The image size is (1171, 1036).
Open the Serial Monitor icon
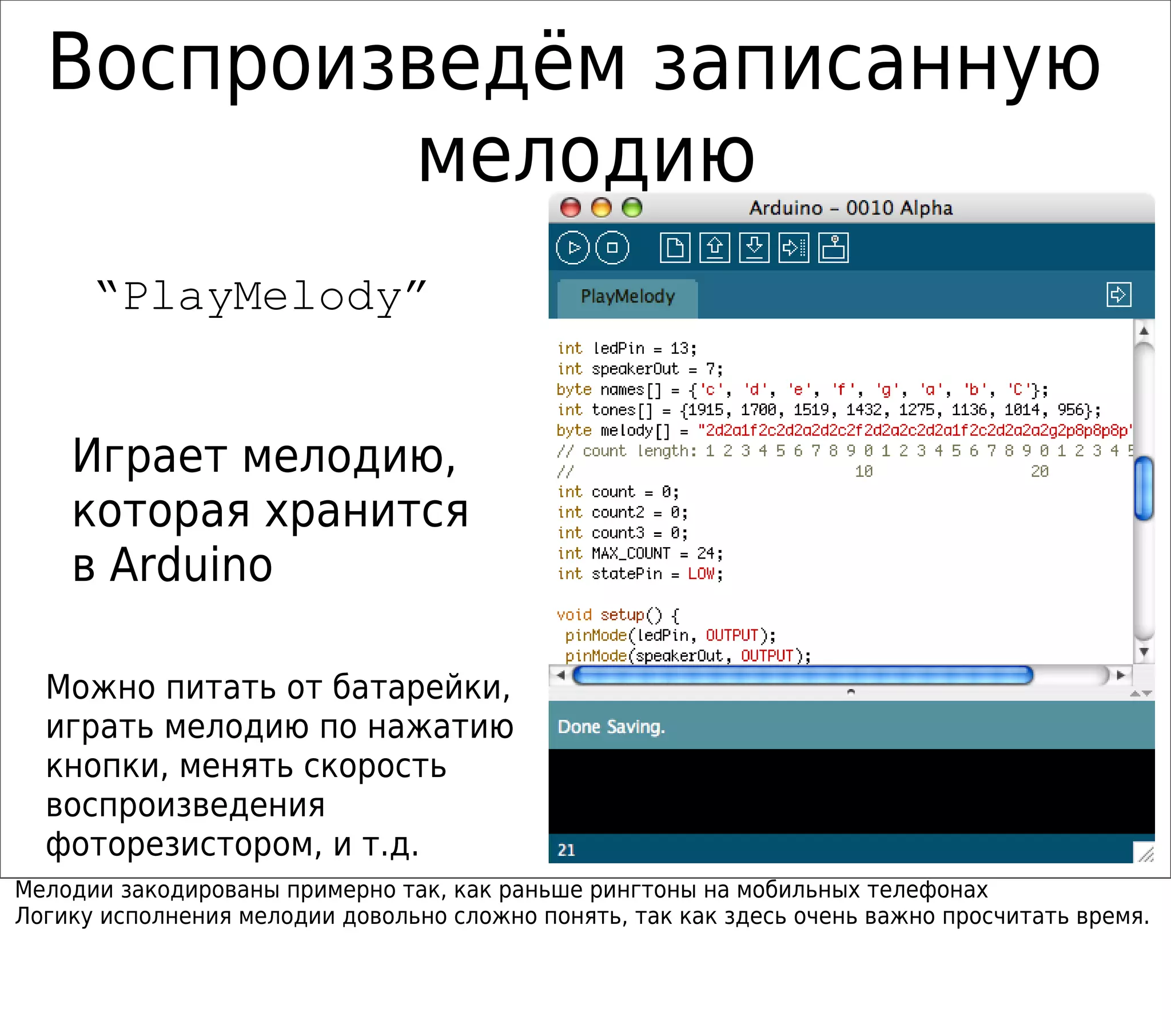(x=833, y=248)
